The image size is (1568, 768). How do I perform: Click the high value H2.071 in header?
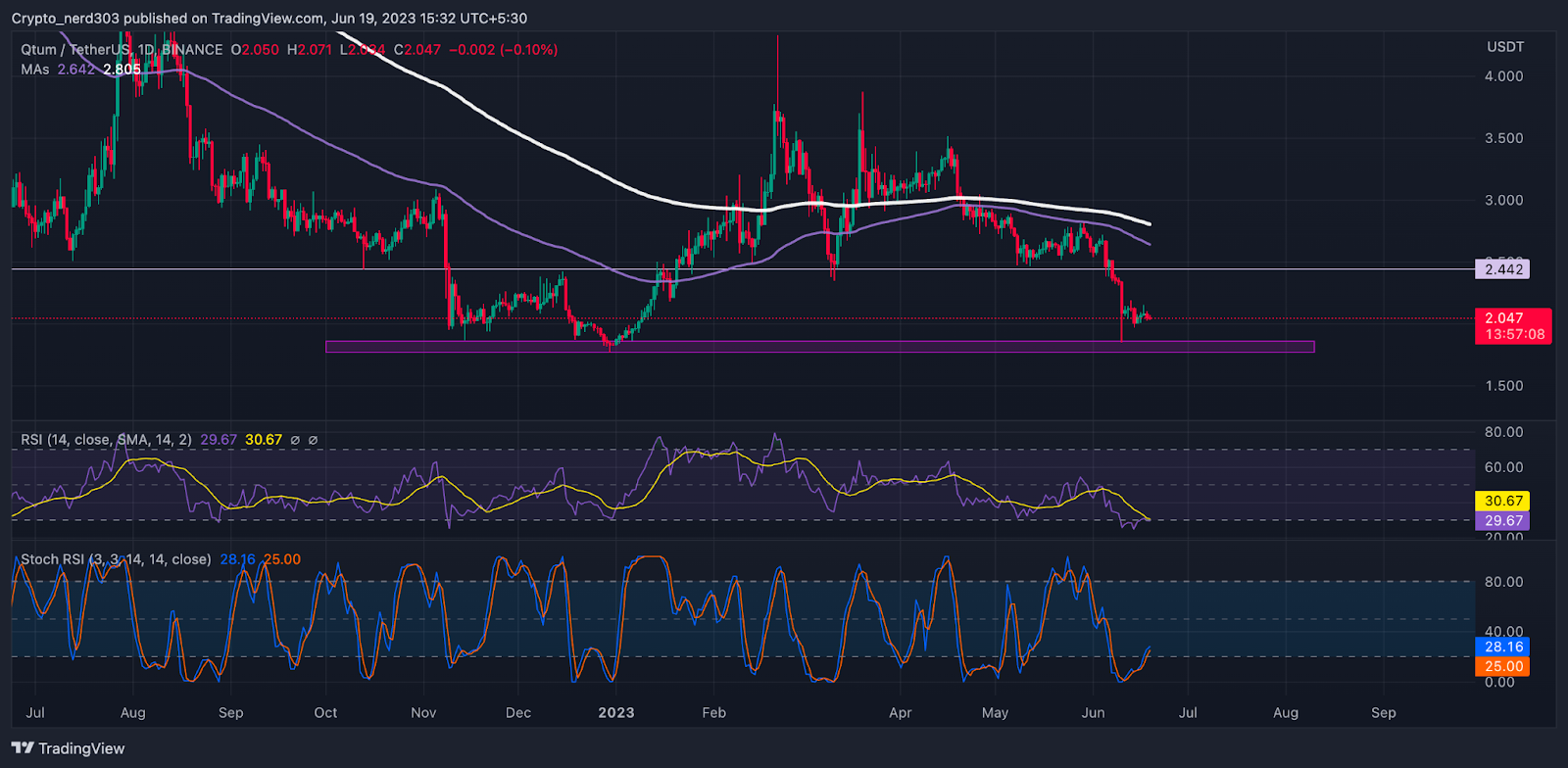coord(310,49)
